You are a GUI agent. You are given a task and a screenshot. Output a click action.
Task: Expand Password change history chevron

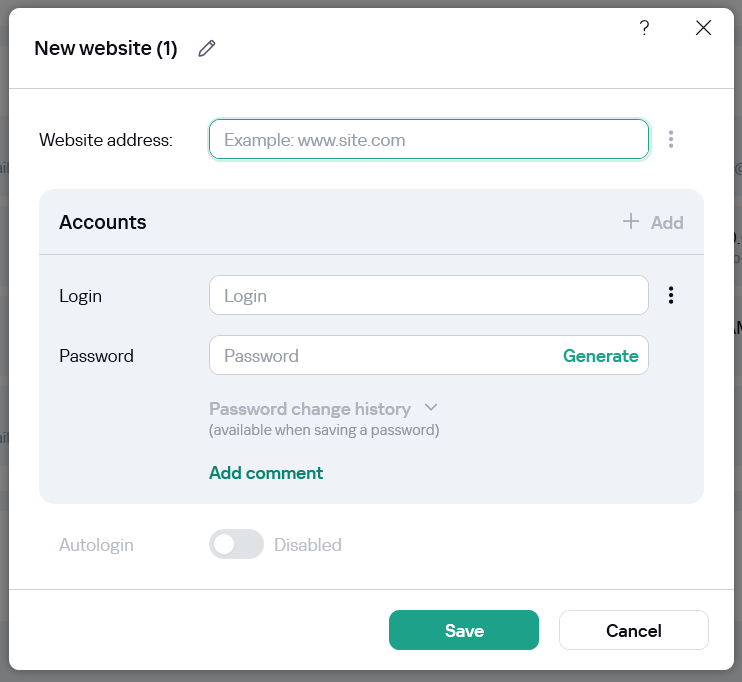[x=431, y=408]
